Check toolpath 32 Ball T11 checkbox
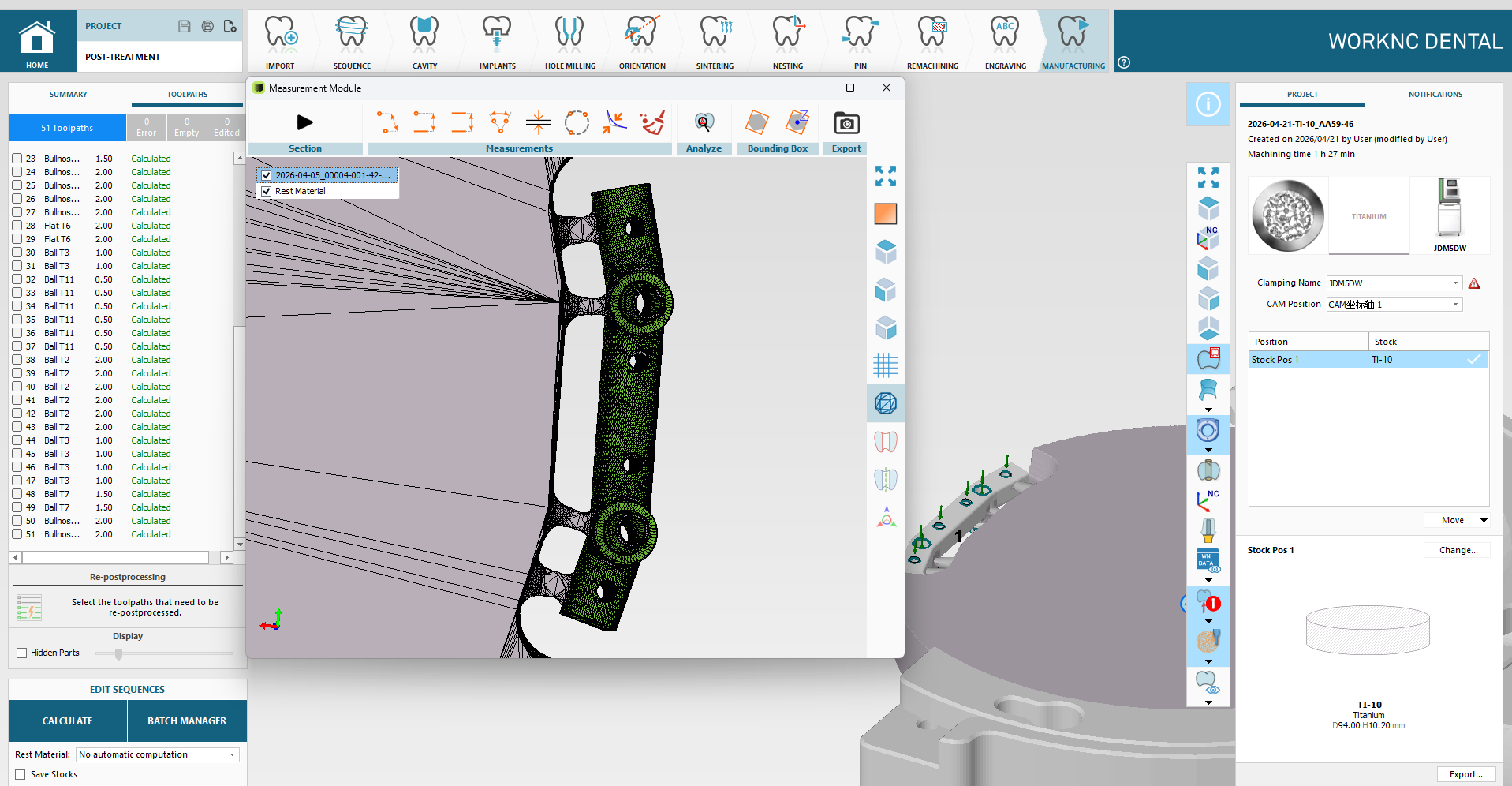1512x786 pixels. (17, 279)
